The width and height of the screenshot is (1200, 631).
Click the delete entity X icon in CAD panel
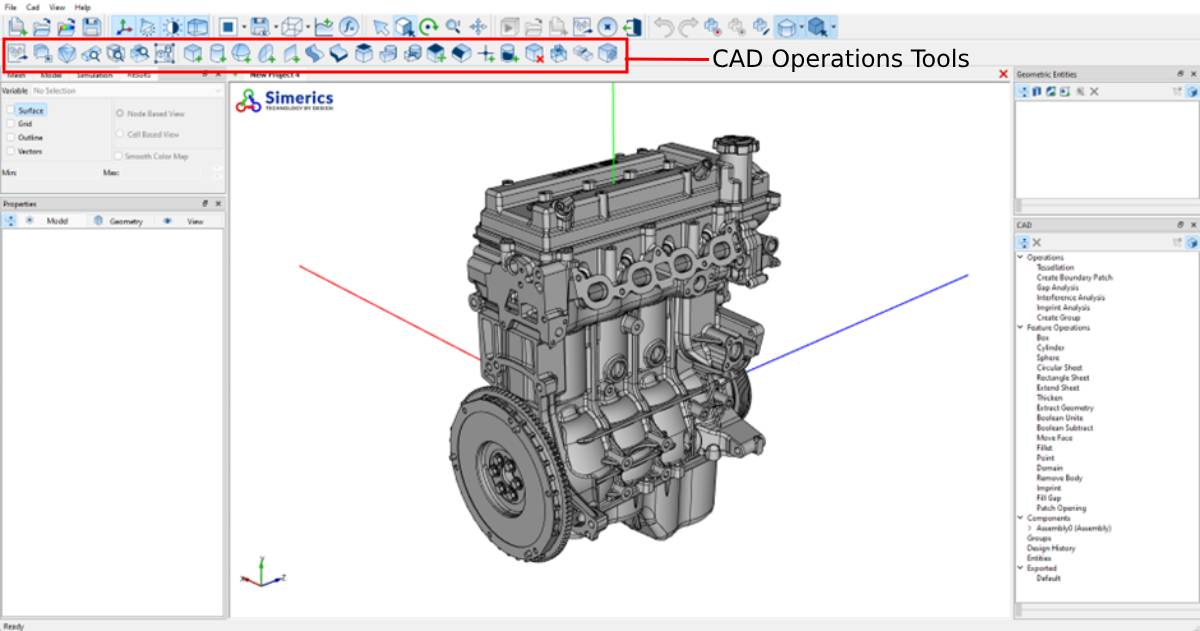[x=1035, y=243]
